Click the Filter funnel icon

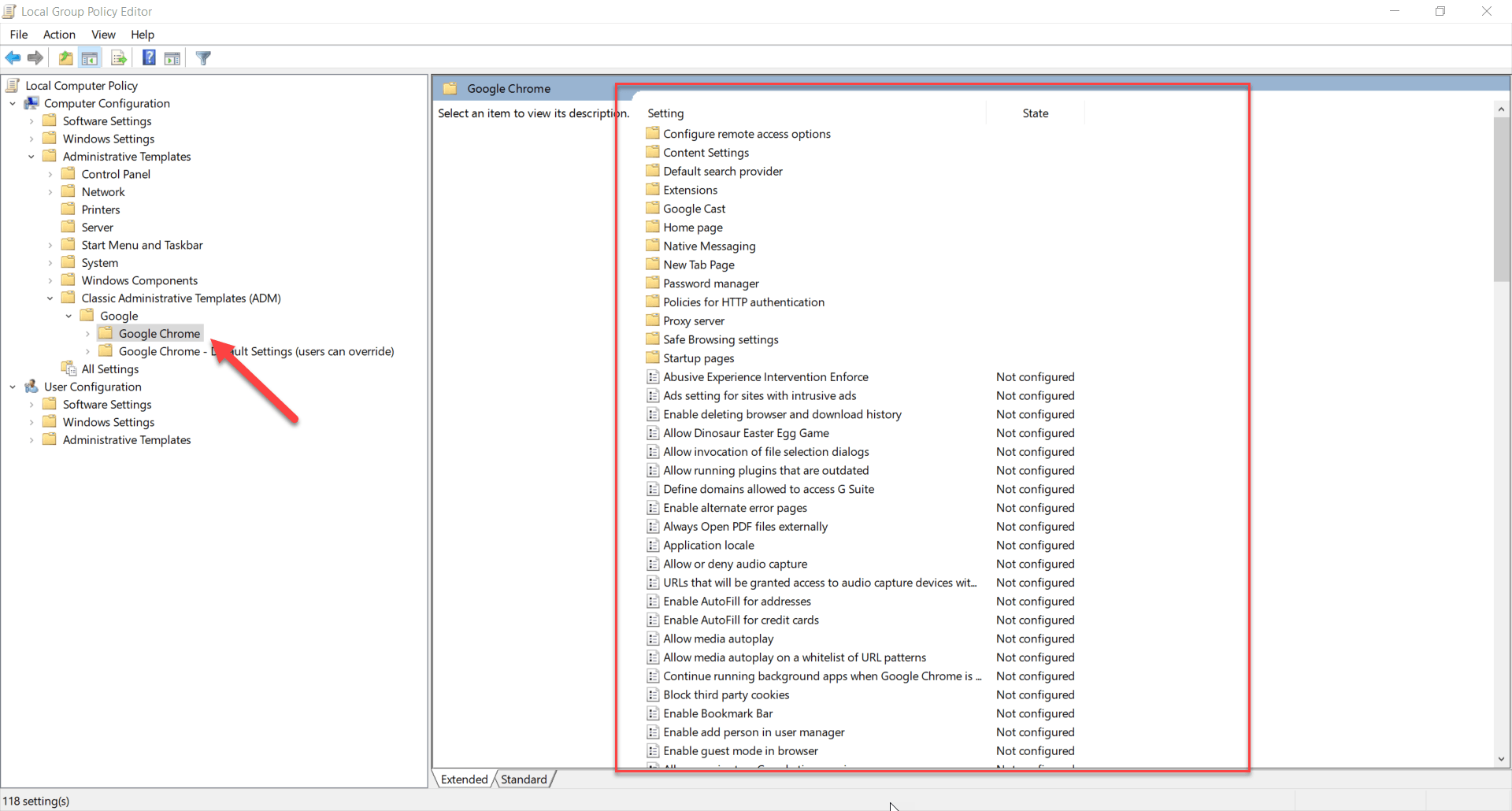[203, 58]
